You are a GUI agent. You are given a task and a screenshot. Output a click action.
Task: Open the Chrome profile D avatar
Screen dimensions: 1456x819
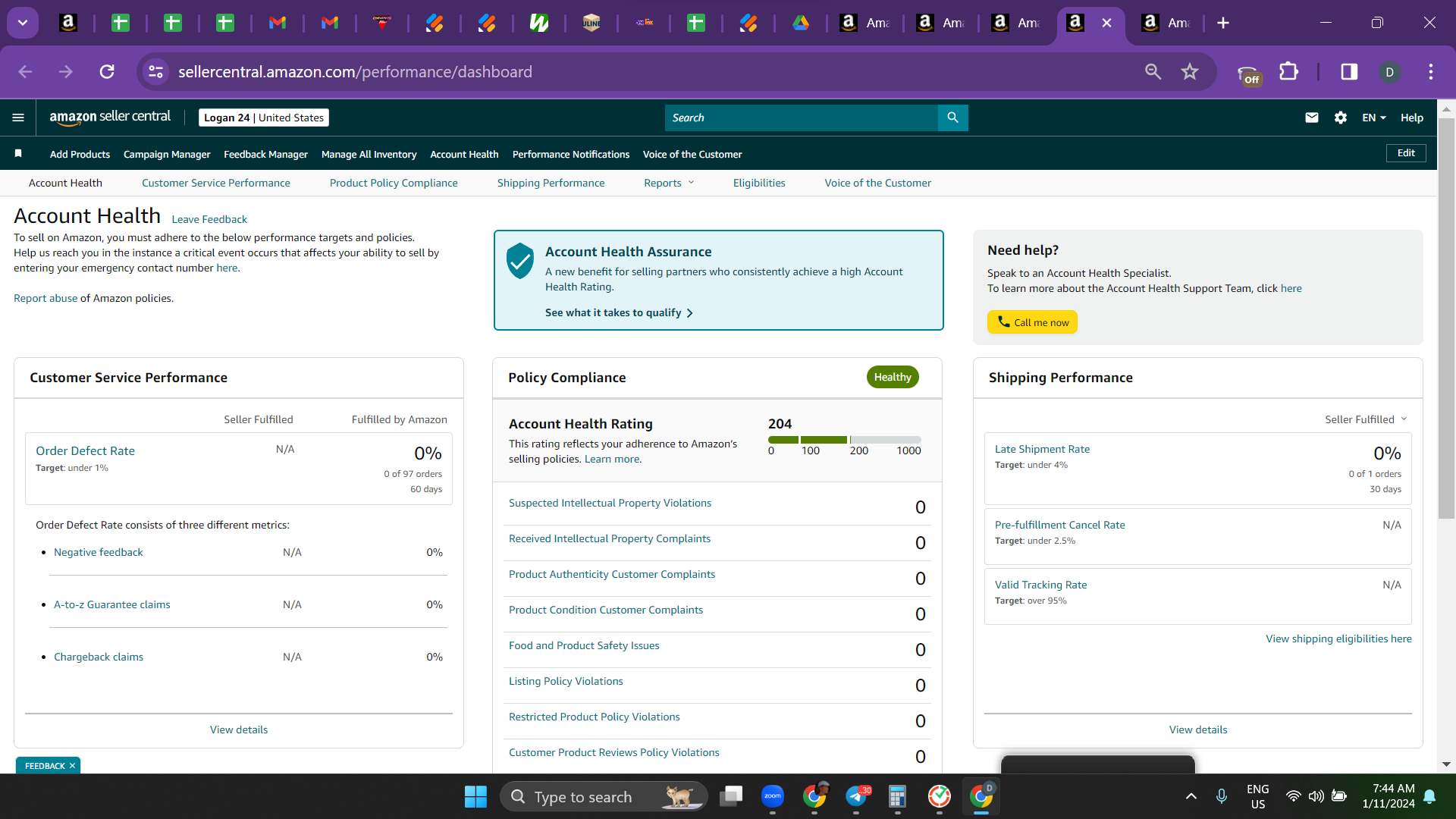tap(1389, 71)
